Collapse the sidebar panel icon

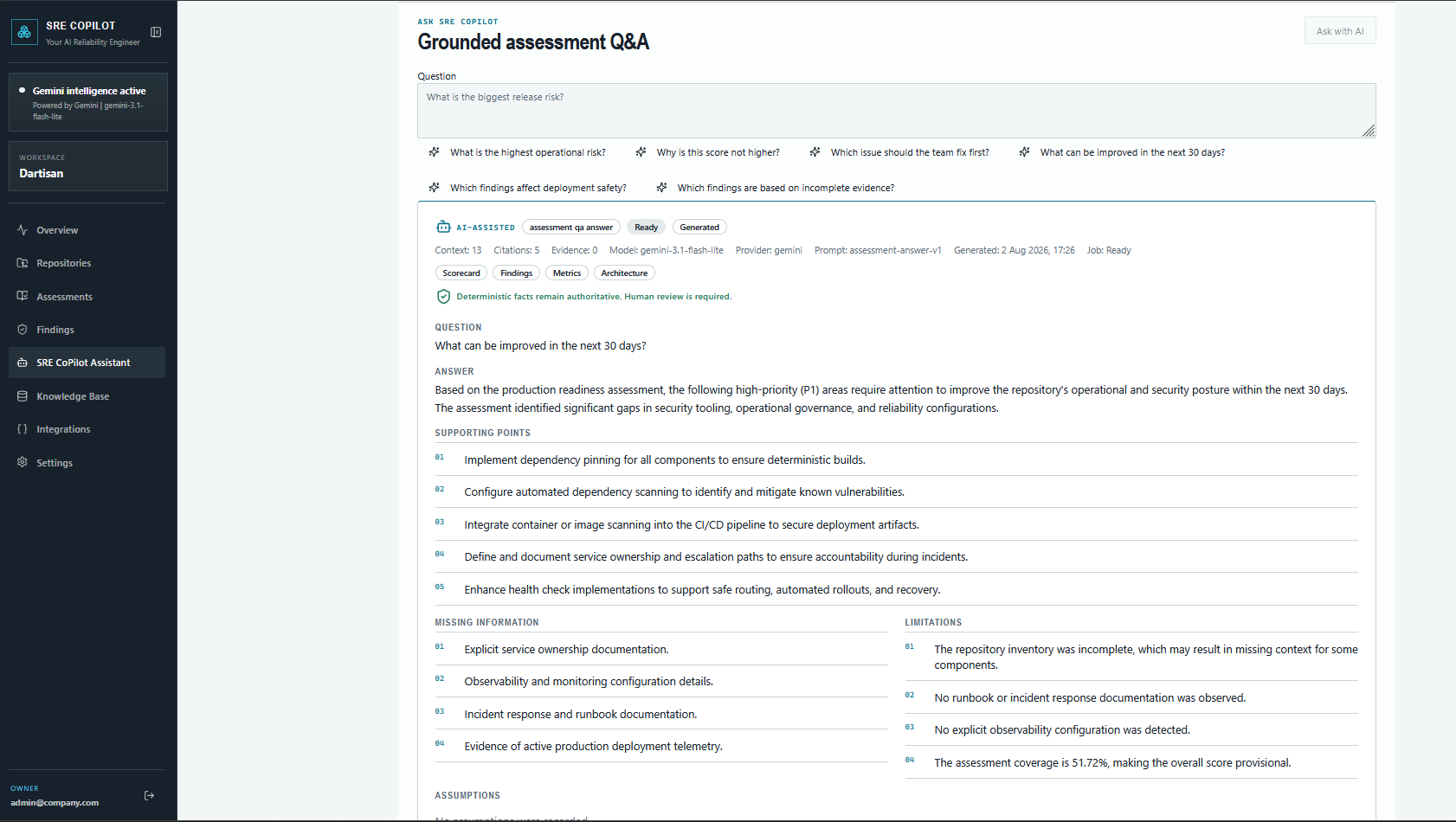pyautogui.click(x=156, y=32)
